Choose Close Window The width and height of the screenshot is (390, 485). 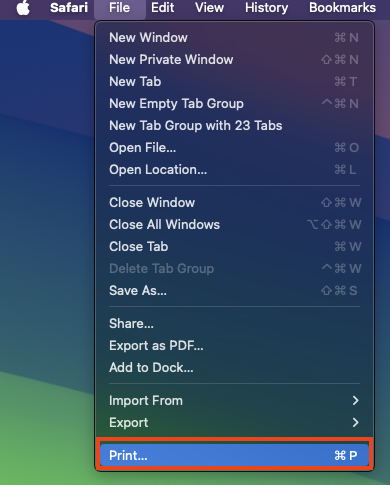tap(234, 203)
